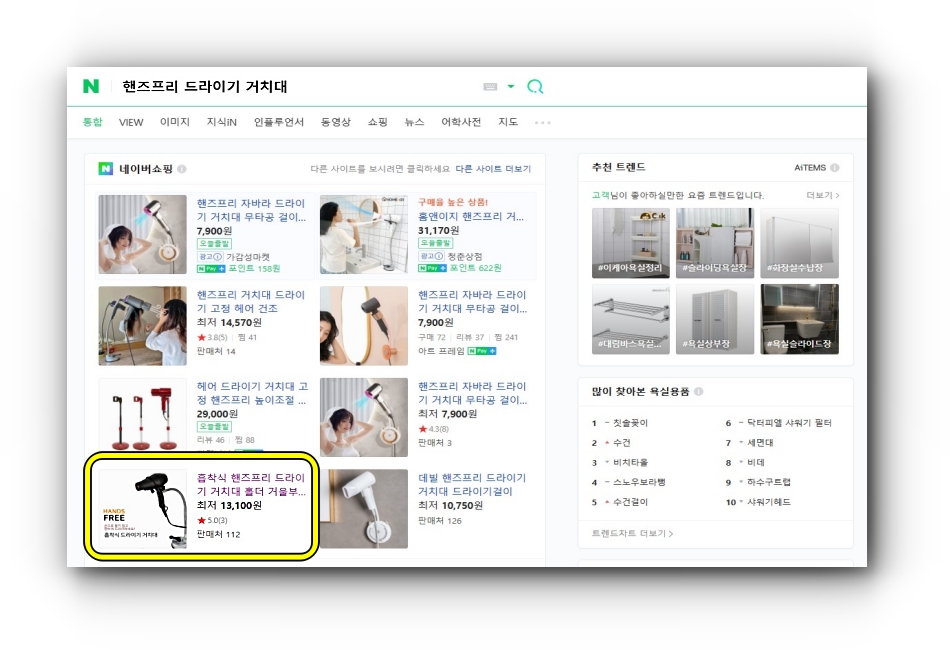Open the #슬라이딩욕실장 trend thumbnail
Screen dimensions: 950x650
715,243
